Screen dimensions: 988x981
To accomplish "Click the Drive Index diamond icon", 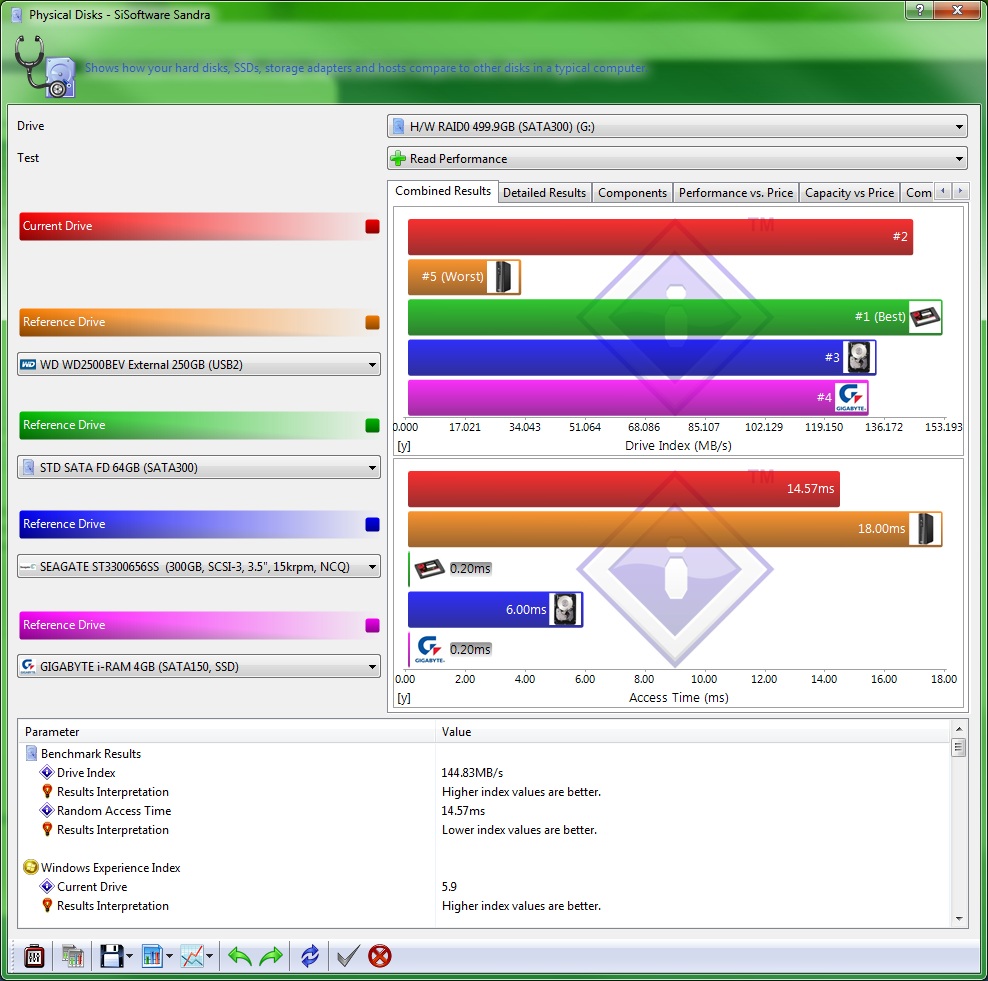I will (x=47, y=772).
